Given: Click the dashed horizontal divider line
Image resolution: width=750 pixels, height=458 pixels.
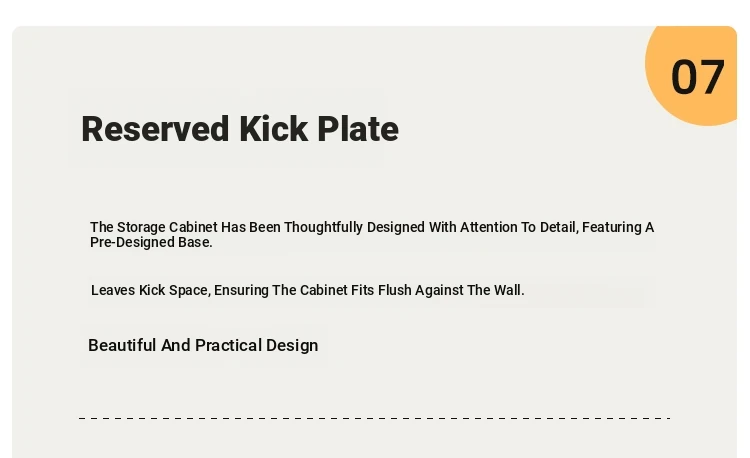Looking at the screenshot, I should coord(375,418).
